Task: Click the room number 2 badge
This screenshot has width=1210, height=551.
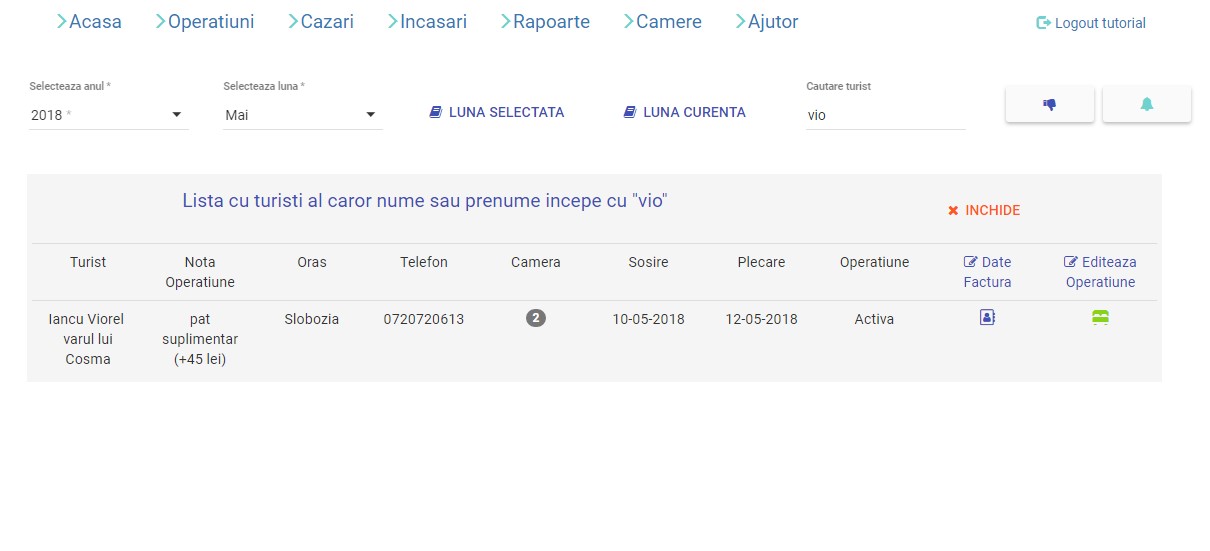Action: [x=536, y=318]
